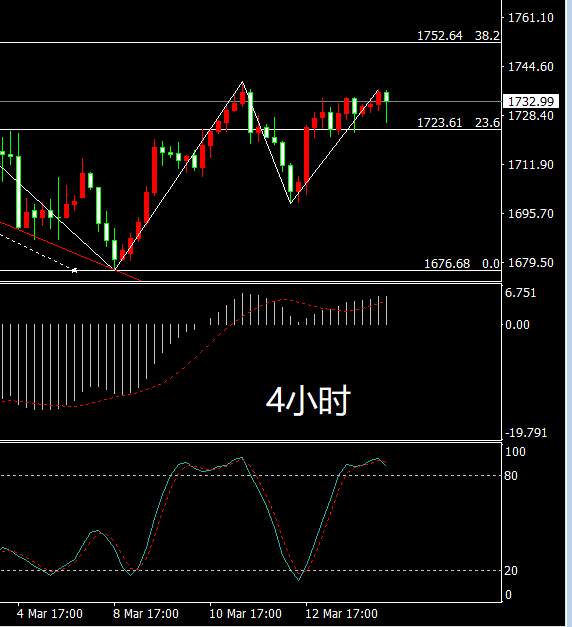Click vertical scrollbar at right edge
The width and height of the screenshot is (572, 627).
click(x=569, y=314)
